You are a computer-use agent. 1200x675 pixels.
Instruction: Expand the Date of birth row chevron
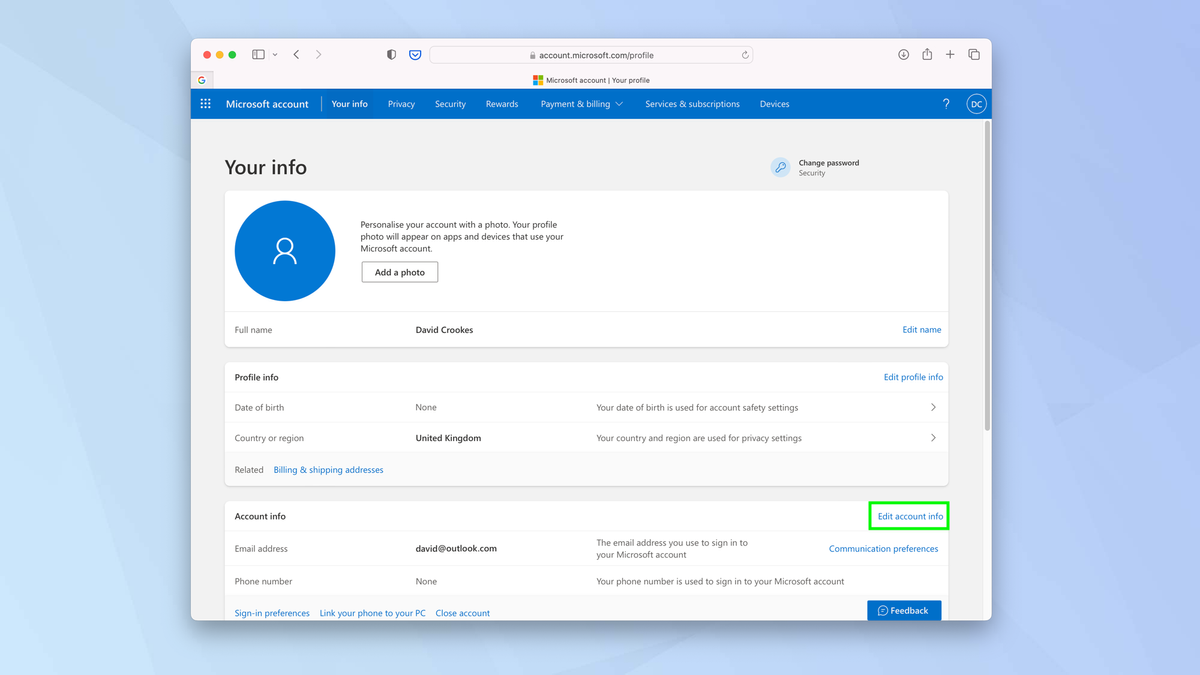click(933, 407)
